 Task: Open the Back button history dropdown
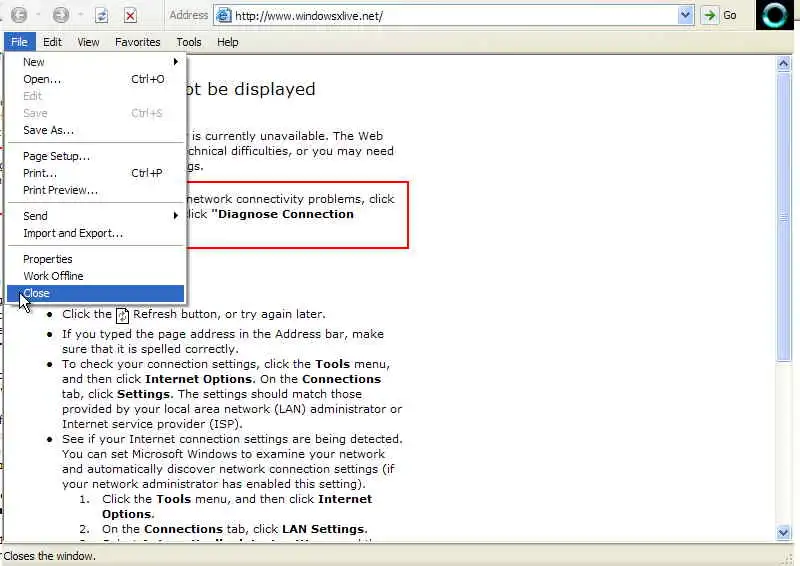click(38, 15)
